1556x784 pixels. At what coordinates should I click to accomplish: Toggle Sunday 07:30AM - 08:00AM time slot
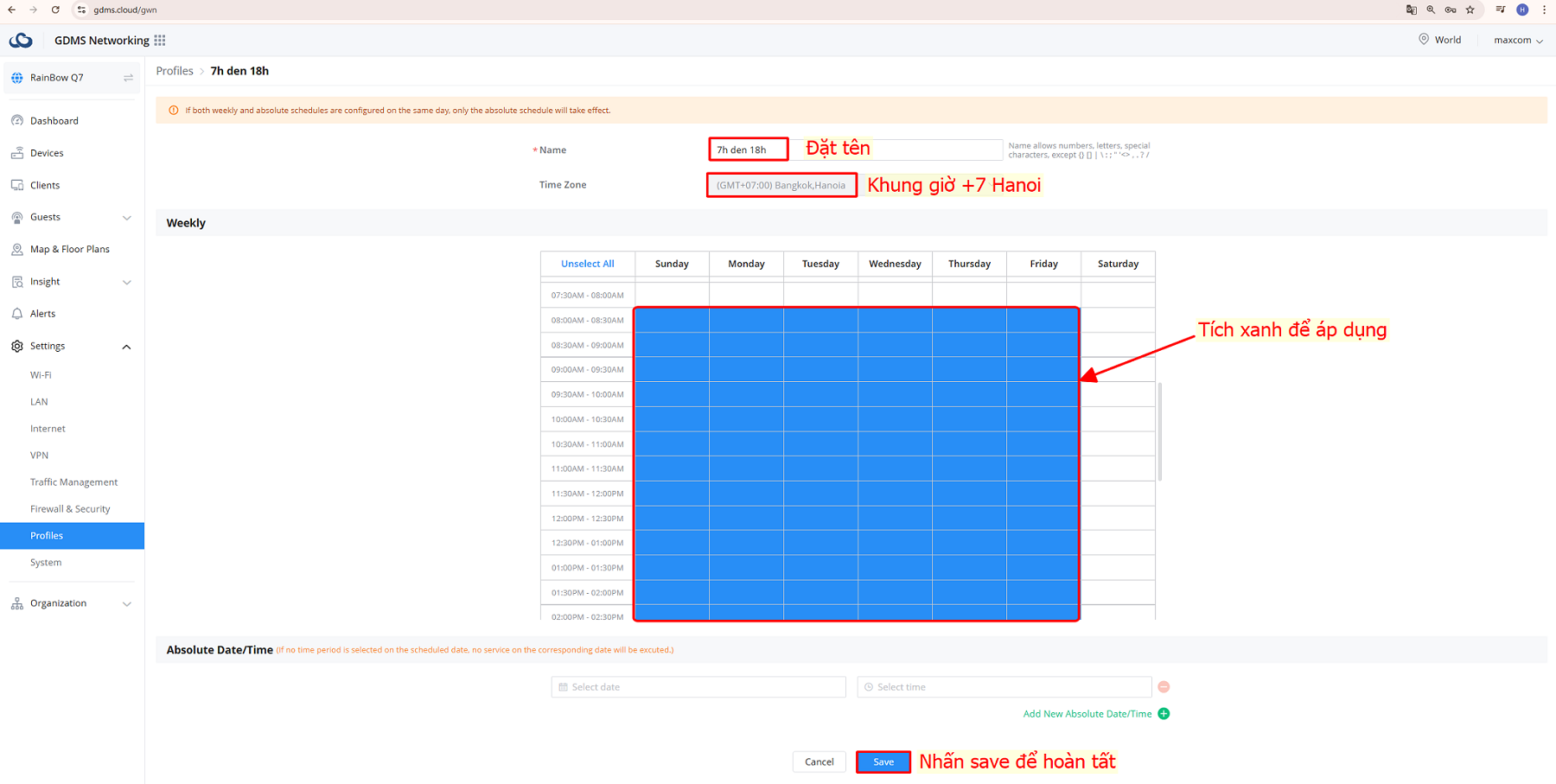click(x=672, y=296)
